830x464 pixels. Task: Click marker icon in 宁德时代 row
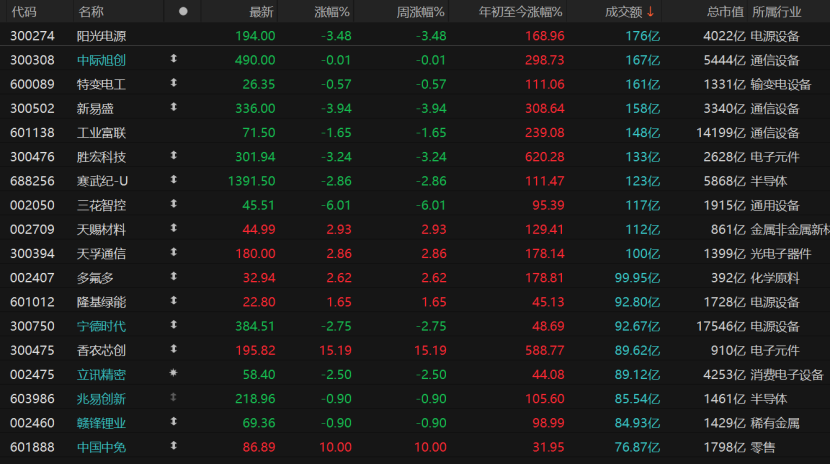174,325
